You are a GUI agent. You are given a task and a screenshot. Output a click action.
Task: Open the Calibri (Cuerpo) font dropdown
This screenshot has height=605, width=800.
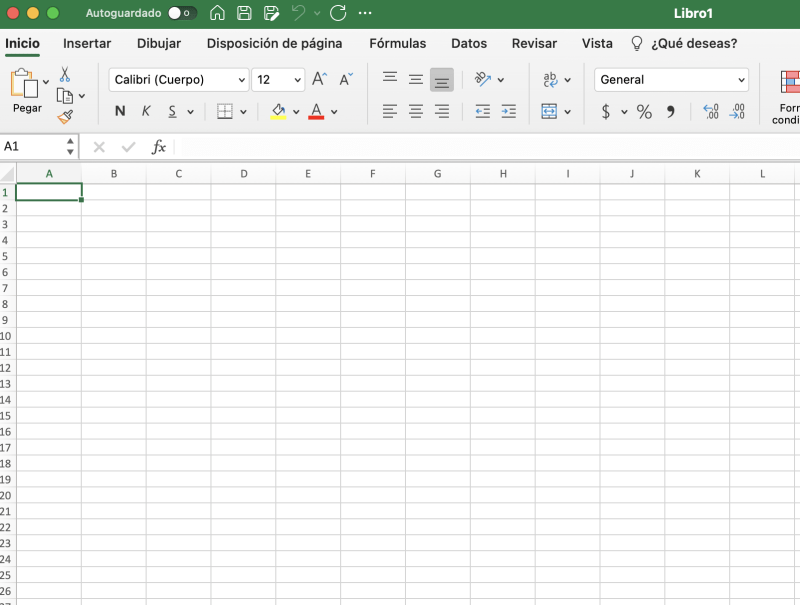point(178,80)
